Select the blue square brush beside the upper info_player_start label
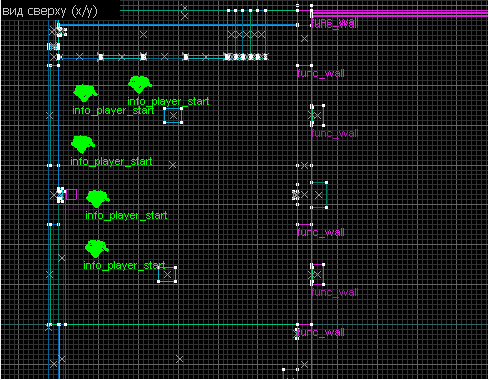 click(173, 116)
